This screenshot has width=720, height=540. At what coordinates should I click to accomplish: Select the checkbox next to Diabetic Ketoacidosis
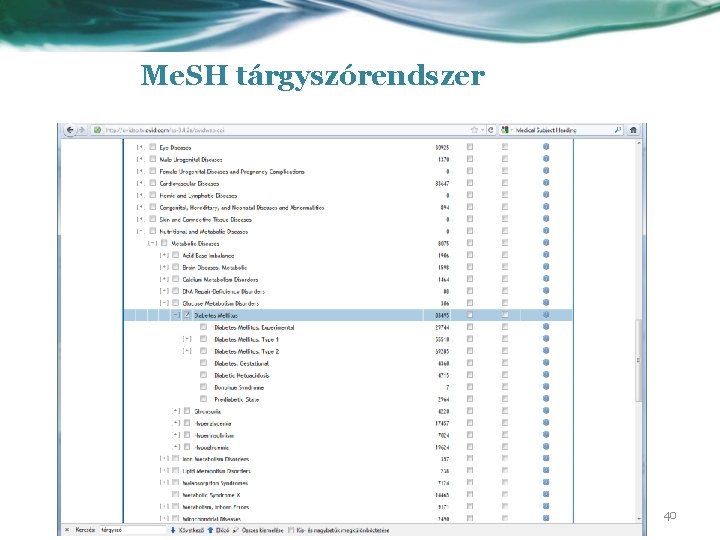click(x=203, y=375)
